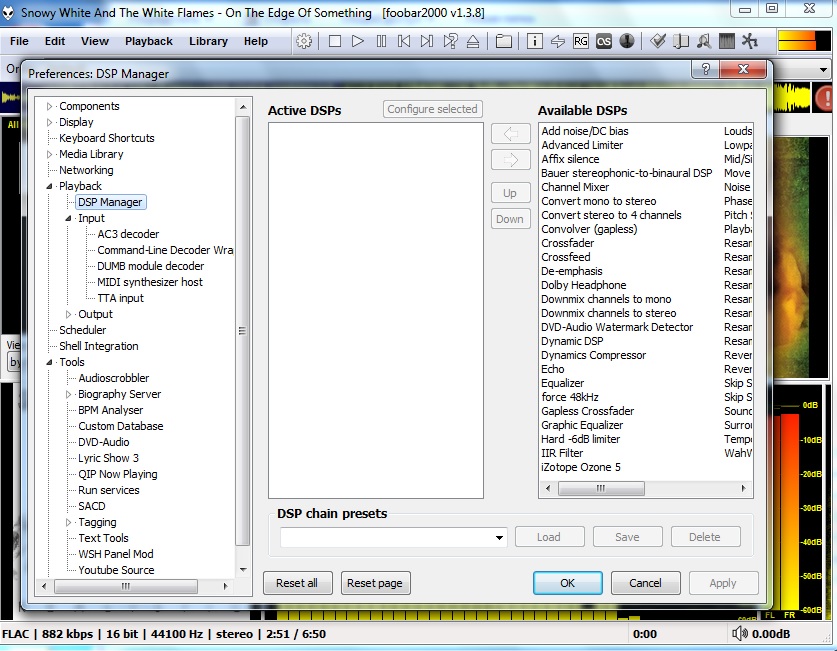This screenshot has height=651, width=837.
Task: Open the Help menu
Action: coord(256,41)
